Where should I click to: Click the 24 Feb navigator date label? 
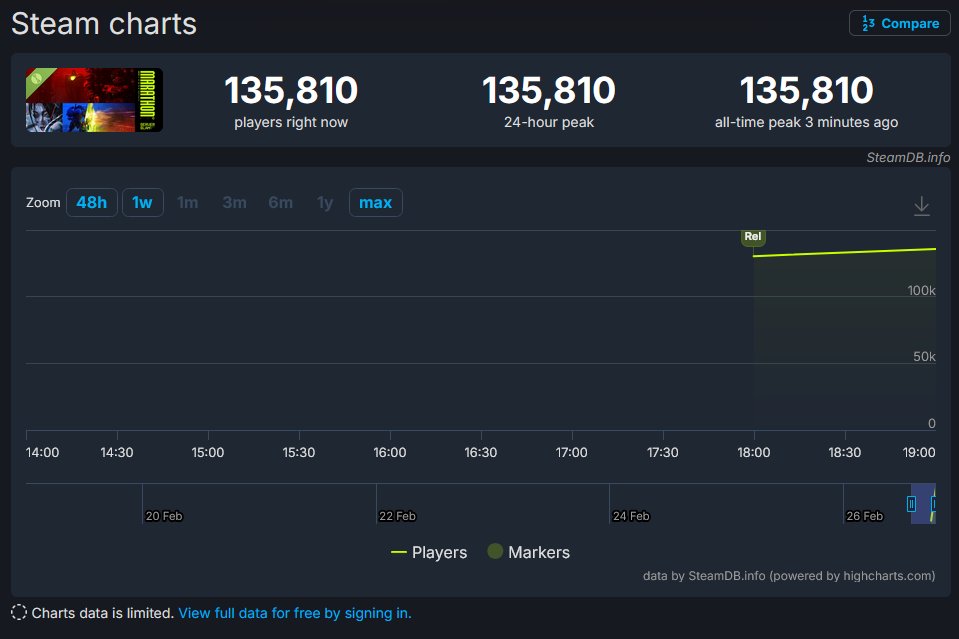coord(631,516)
